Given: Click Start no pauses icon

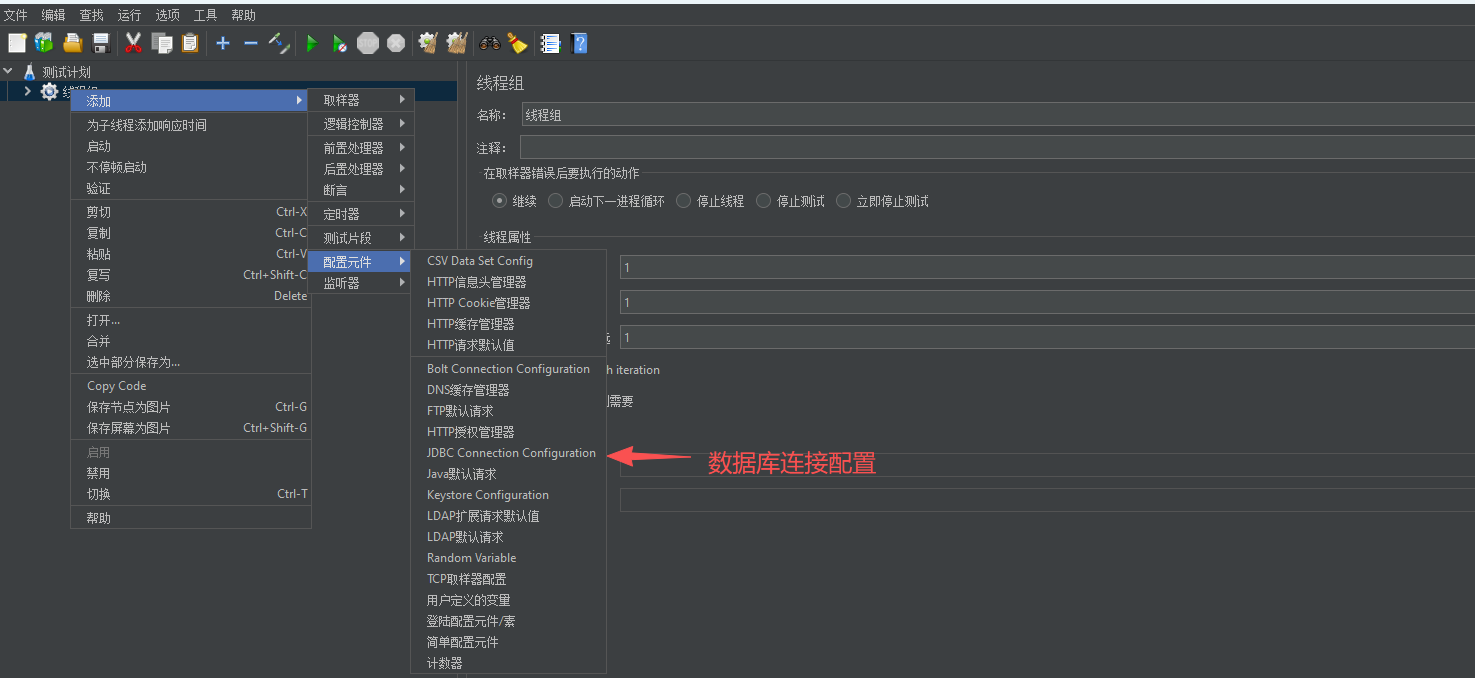Looking at the screenshot, I should pos(340,43).
